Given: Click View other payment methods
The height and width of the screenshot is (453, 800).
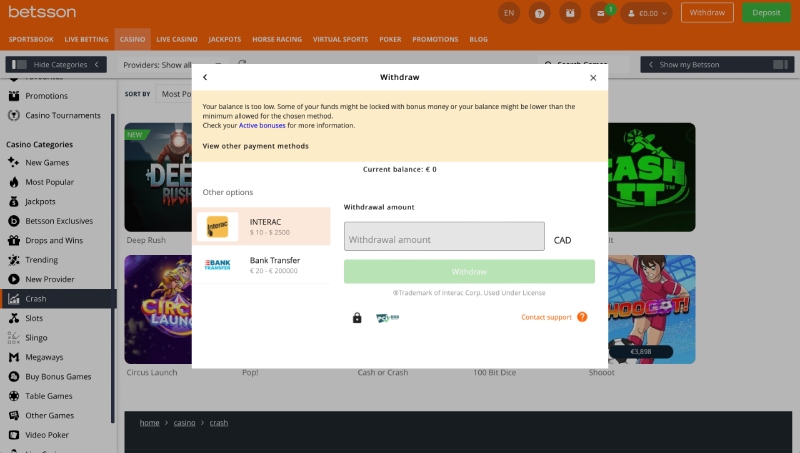Looking at the screenshot, I should (x=256, y=146).
